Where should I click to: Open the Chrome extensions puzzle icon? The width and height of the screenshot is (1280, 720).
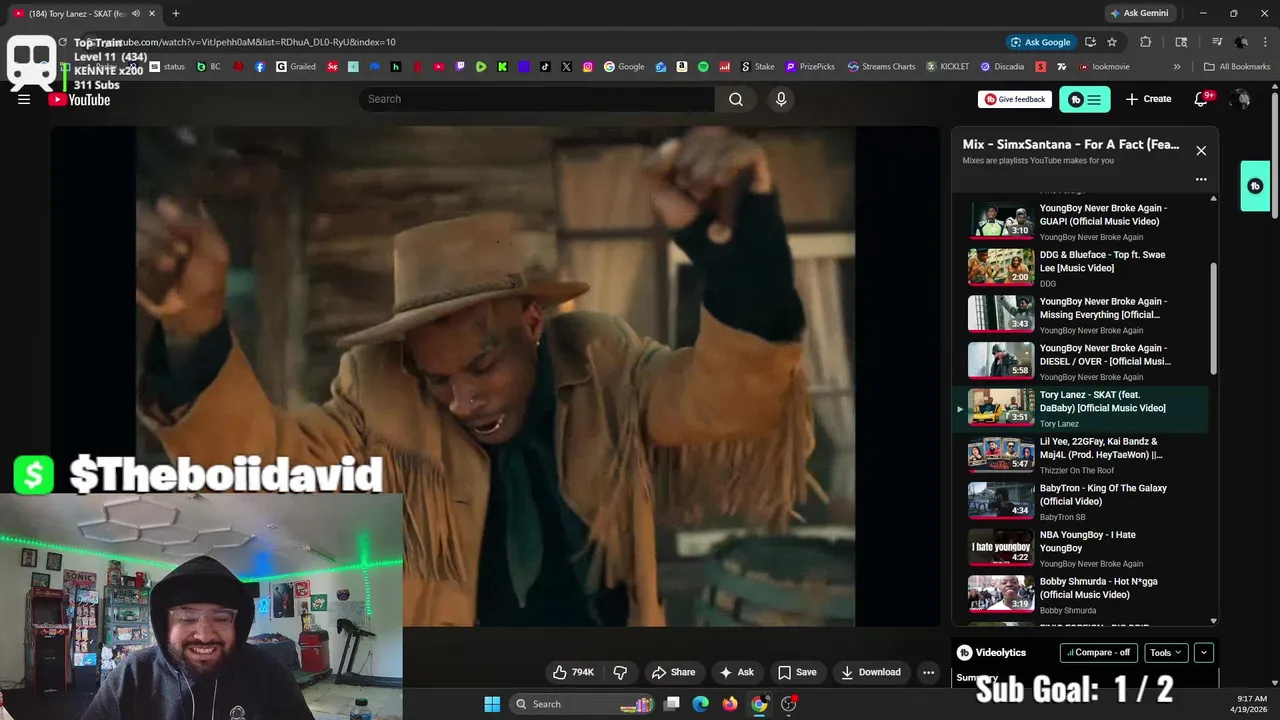point(1146,42)
